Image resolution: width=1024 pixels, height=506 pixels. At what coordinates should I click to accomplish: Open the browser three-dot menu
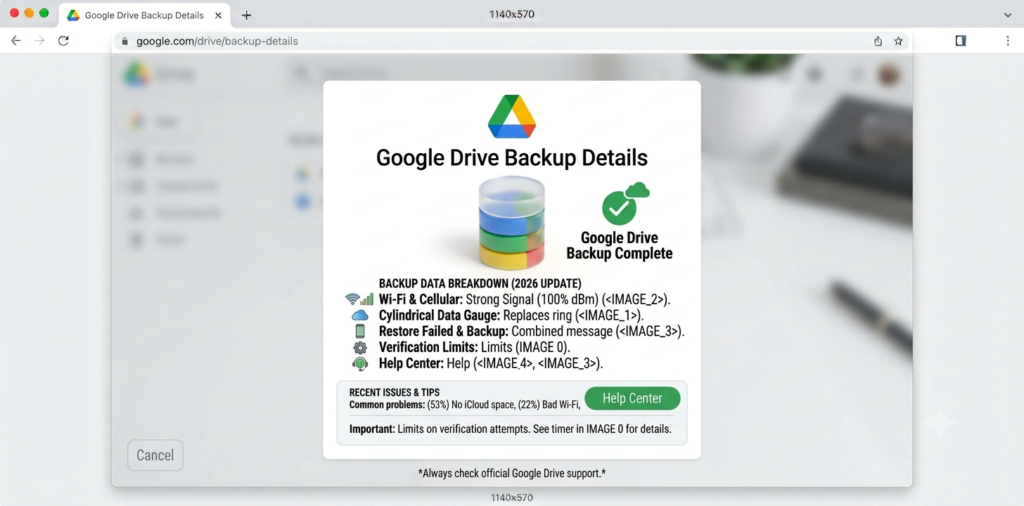(x=1008, y=40)
